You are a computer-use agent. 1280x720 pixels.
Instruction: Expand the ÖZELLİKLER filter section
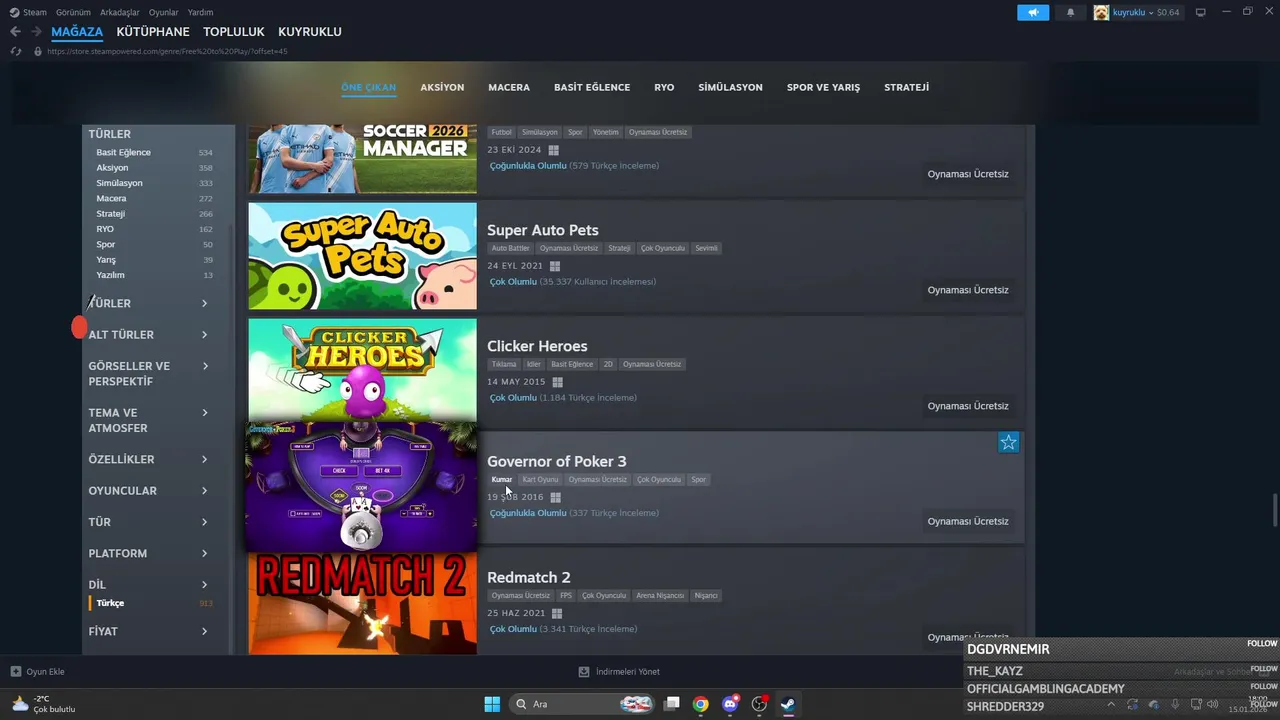click(148, 459)
